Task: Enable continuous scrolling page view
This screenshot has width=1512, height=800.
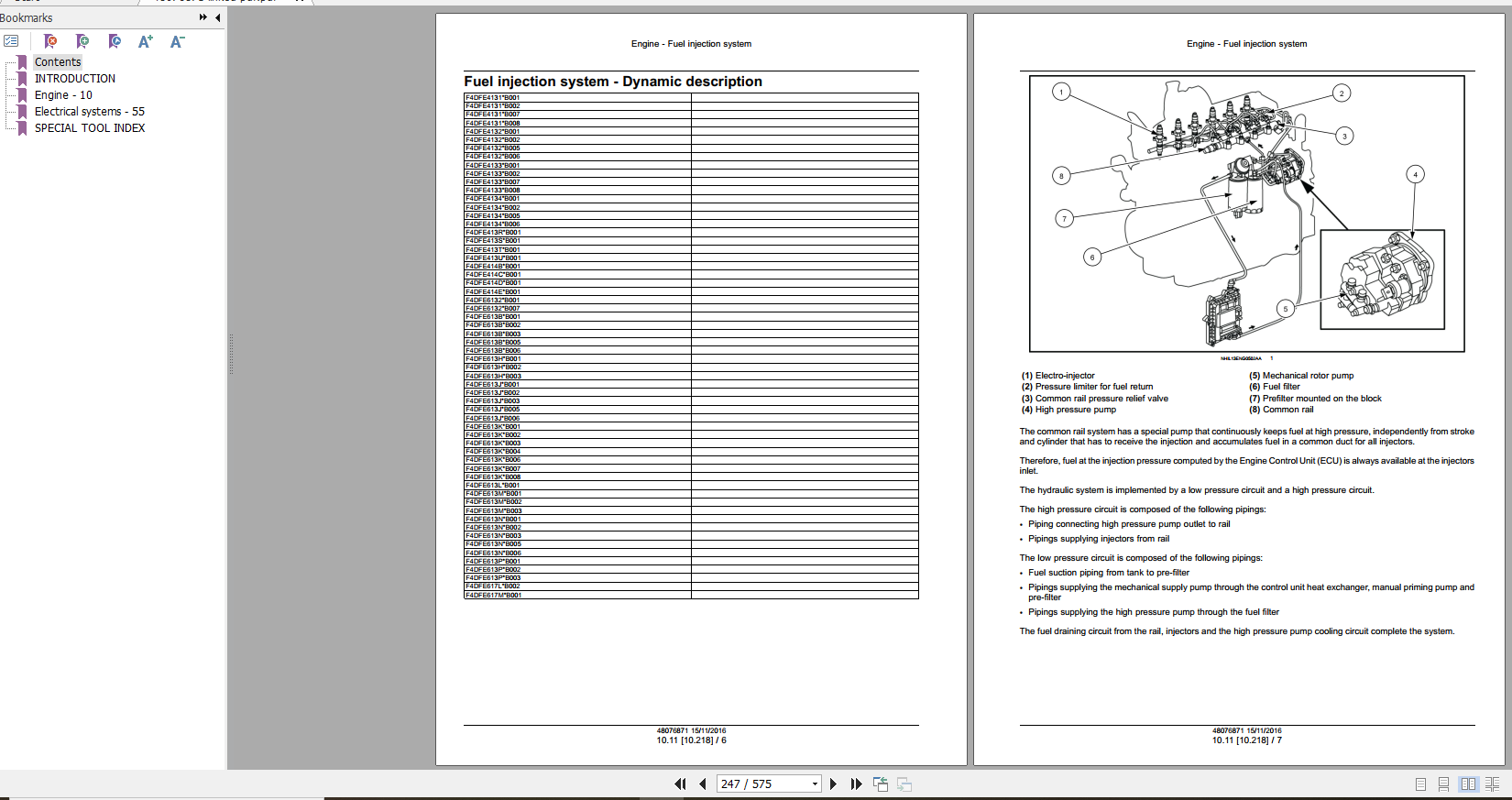Action: click(1443, 784)
